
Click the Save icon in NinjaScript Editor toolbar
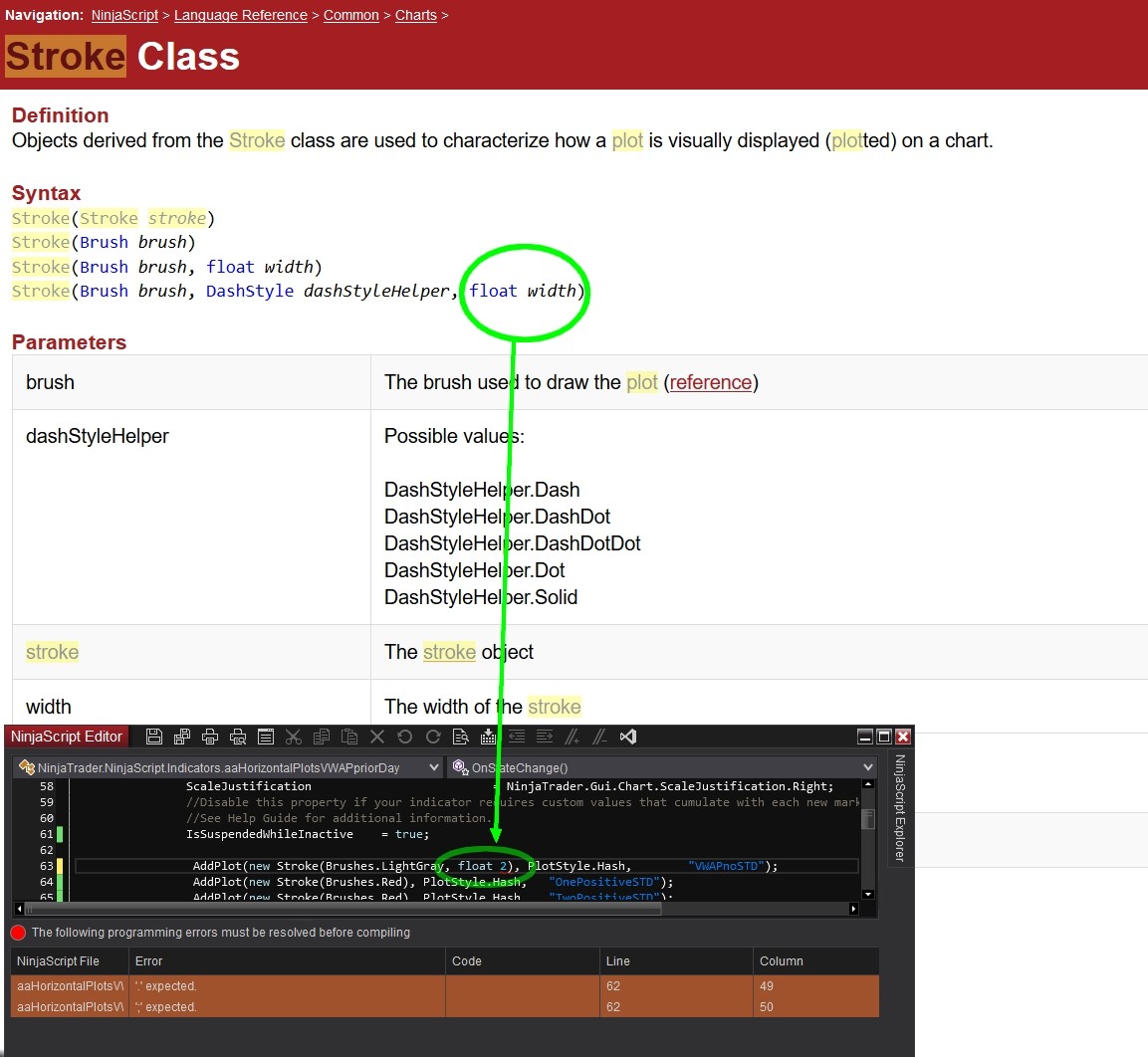pos(153,737)
